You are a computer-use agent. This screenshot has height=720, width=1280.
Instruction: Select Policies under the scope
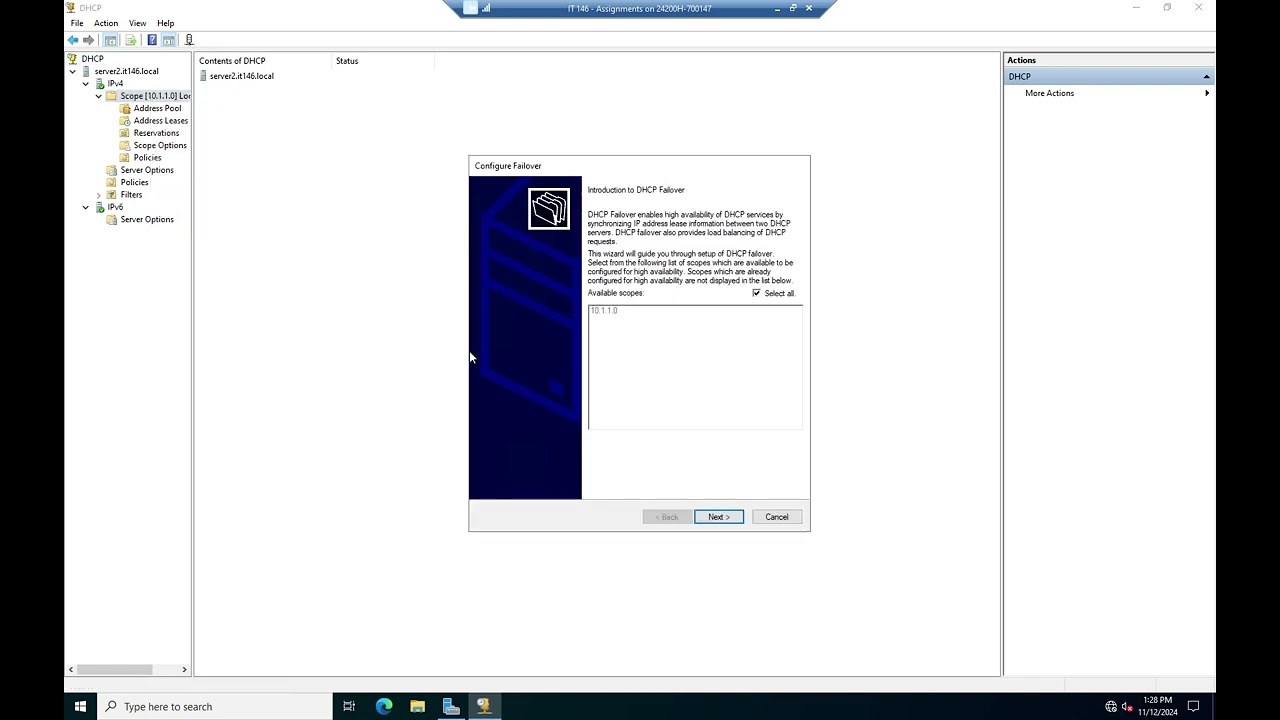point(147,158)
